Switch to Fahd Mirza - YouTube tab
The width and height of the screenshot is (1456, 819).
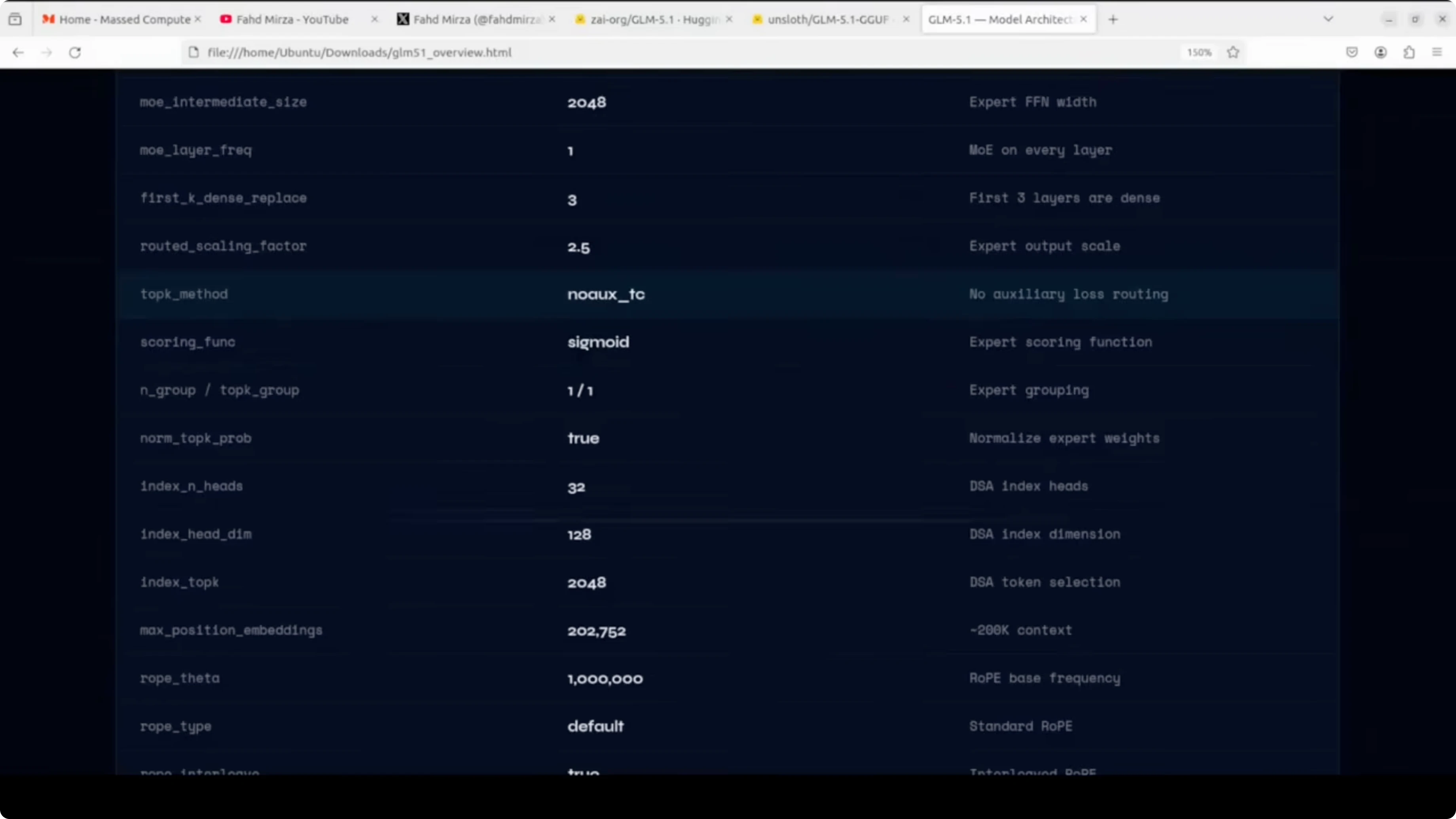pos(292,20)
